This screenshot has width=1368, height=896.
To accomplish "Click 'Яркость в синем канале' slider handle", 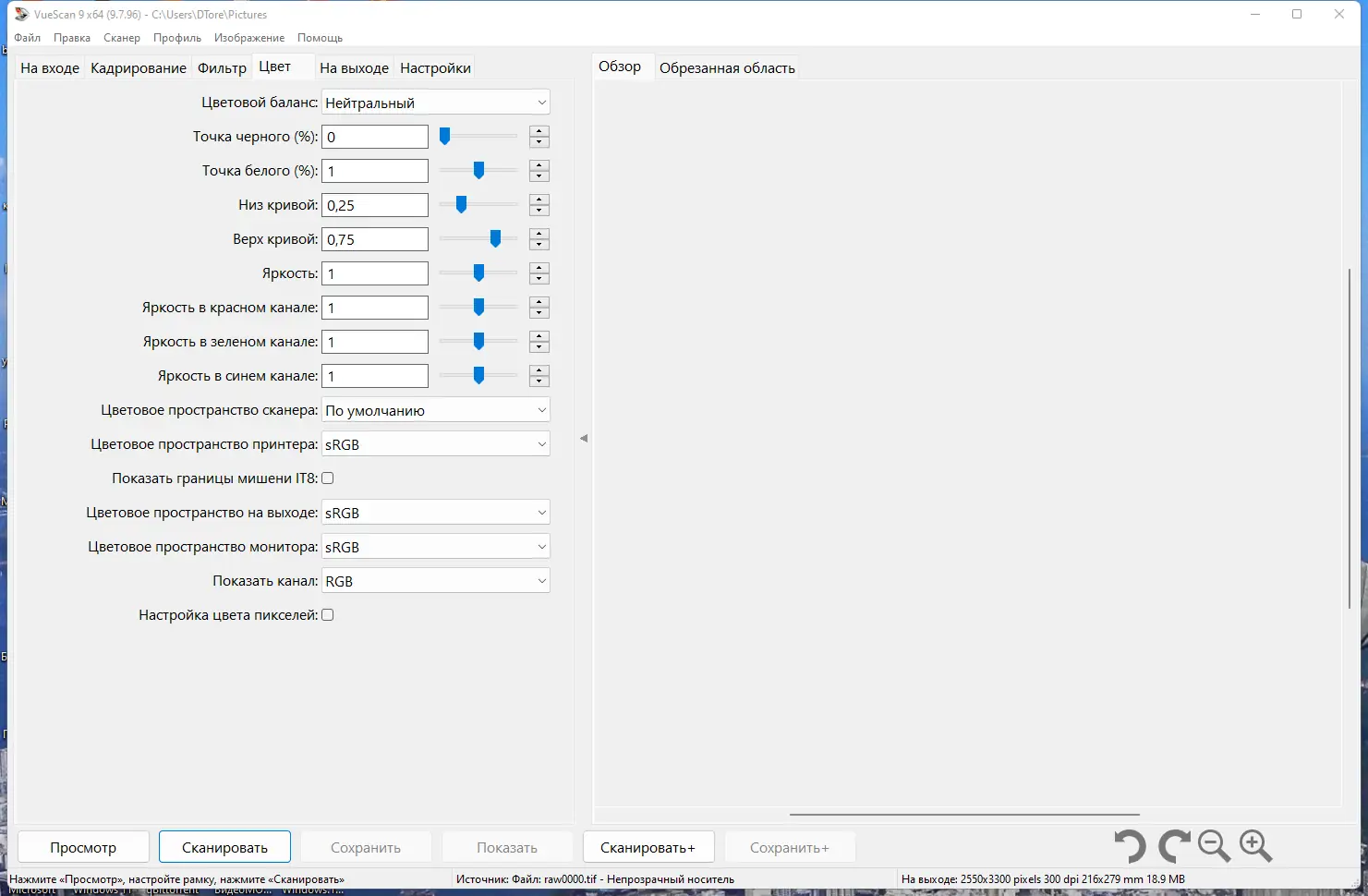I will [x=478, y=376].
